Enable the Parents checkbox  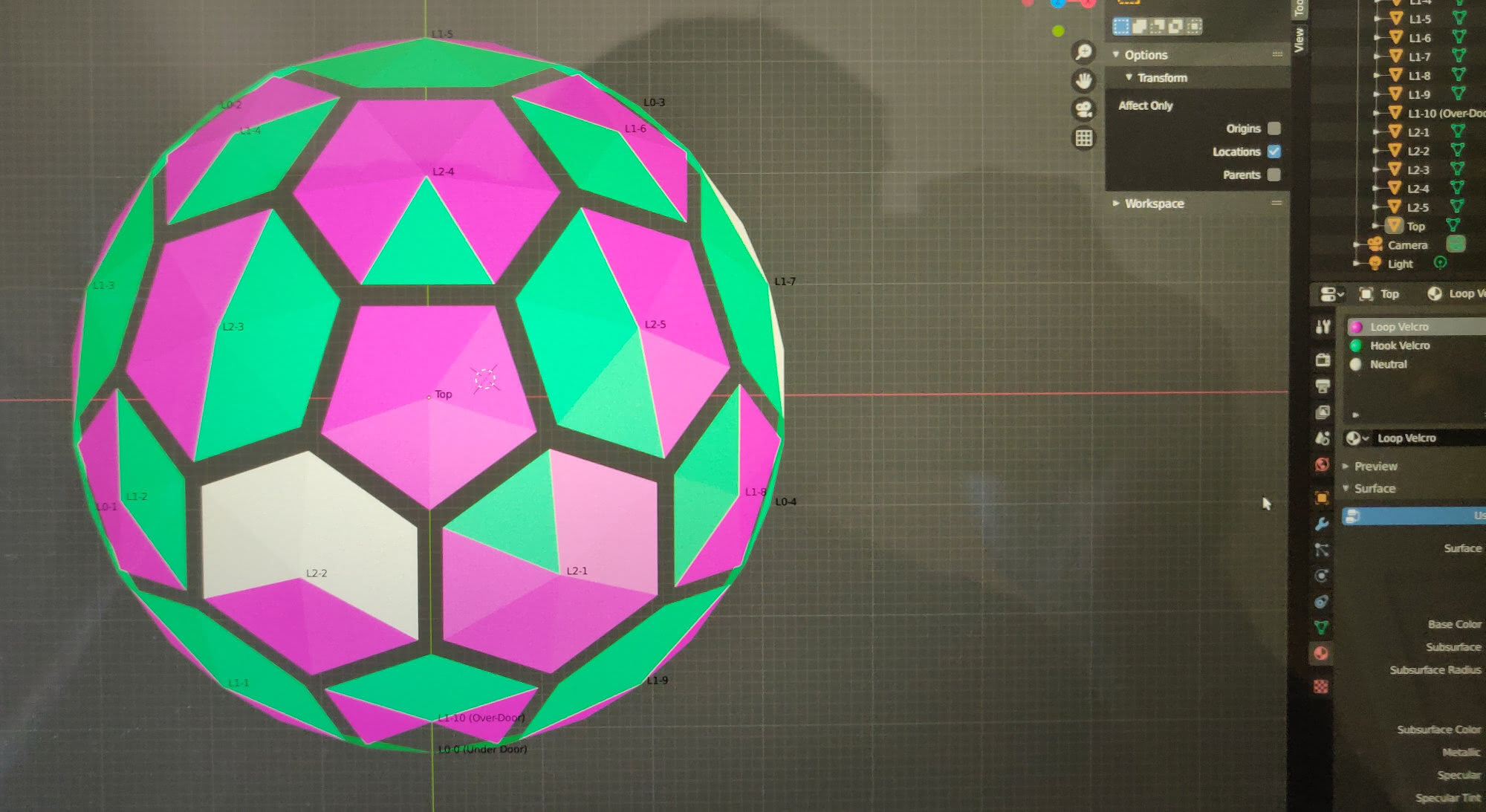[x=1274, y=175]
